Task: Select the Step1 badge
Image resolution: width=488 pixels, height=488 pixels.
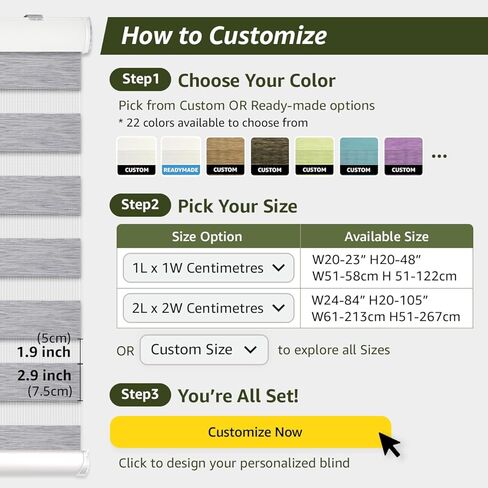Action: click(x=140, y=79)
